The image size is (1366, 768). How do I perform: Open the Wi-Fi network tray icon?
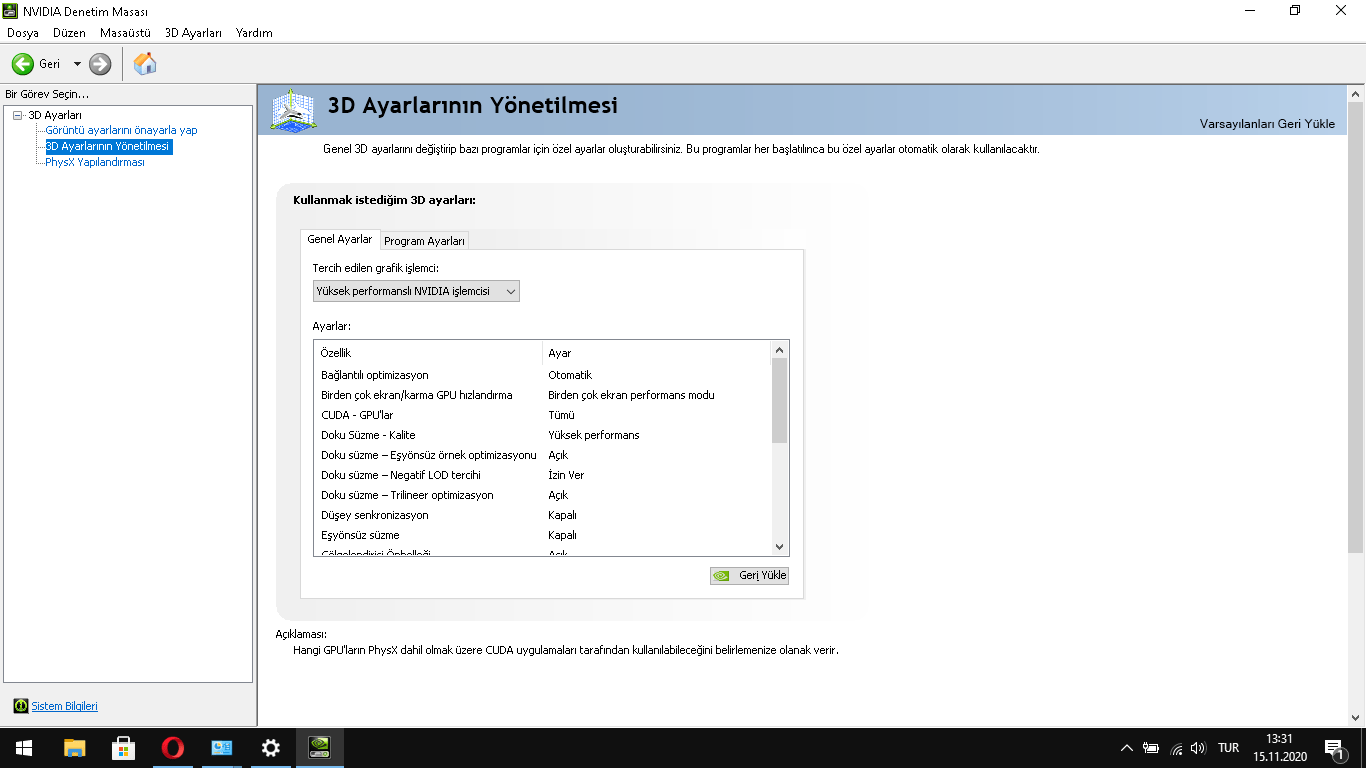1176,748
